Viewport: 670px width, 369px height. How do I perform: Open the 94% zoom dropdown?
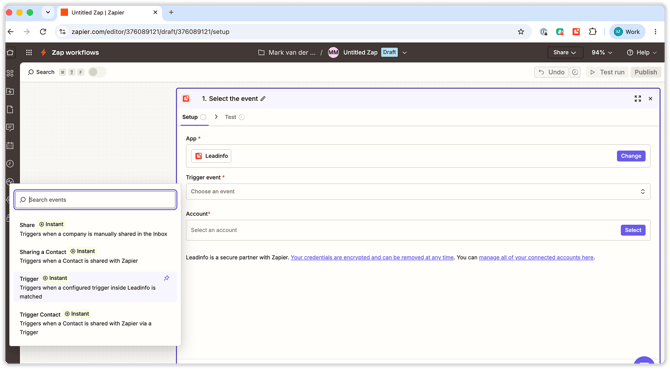[x=601, y=53]
